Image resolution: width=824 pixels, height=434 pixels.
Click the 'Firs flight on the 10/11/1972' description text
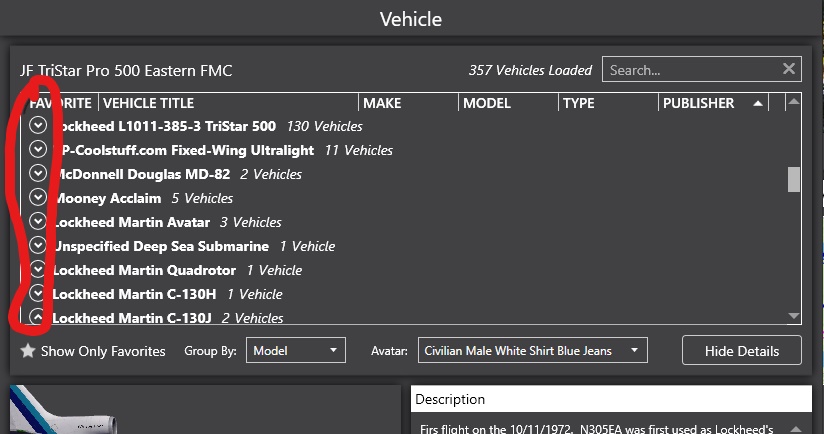(x=496, y=428)
